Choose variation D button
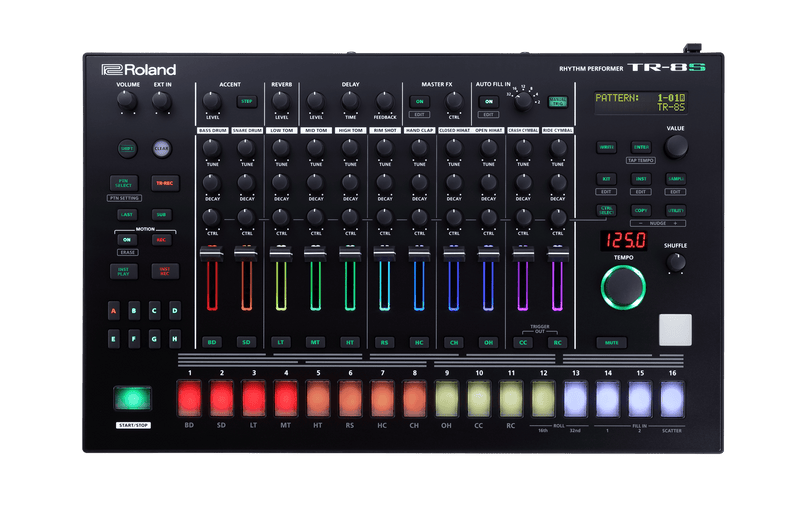800x506 pixels. pyautogui.click(x=174, y=311)
